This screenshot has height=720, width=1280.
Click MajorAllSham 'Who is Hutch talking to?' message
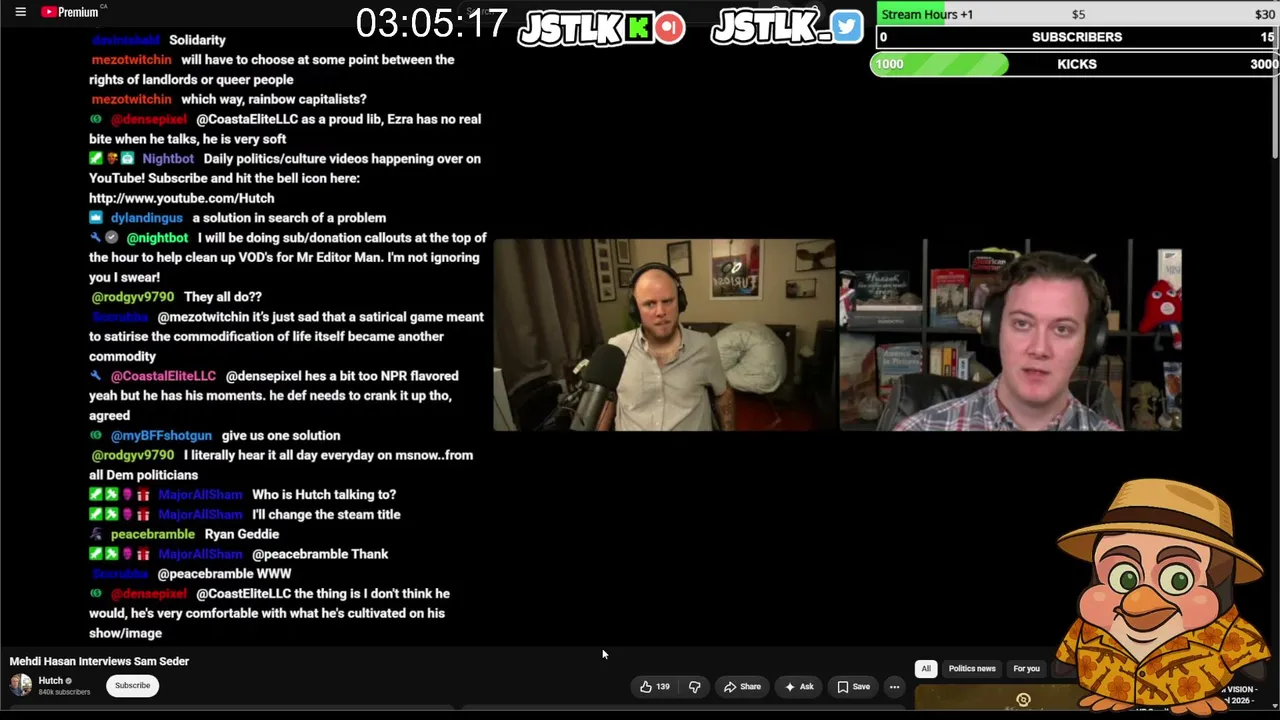(x=324, y=495)
